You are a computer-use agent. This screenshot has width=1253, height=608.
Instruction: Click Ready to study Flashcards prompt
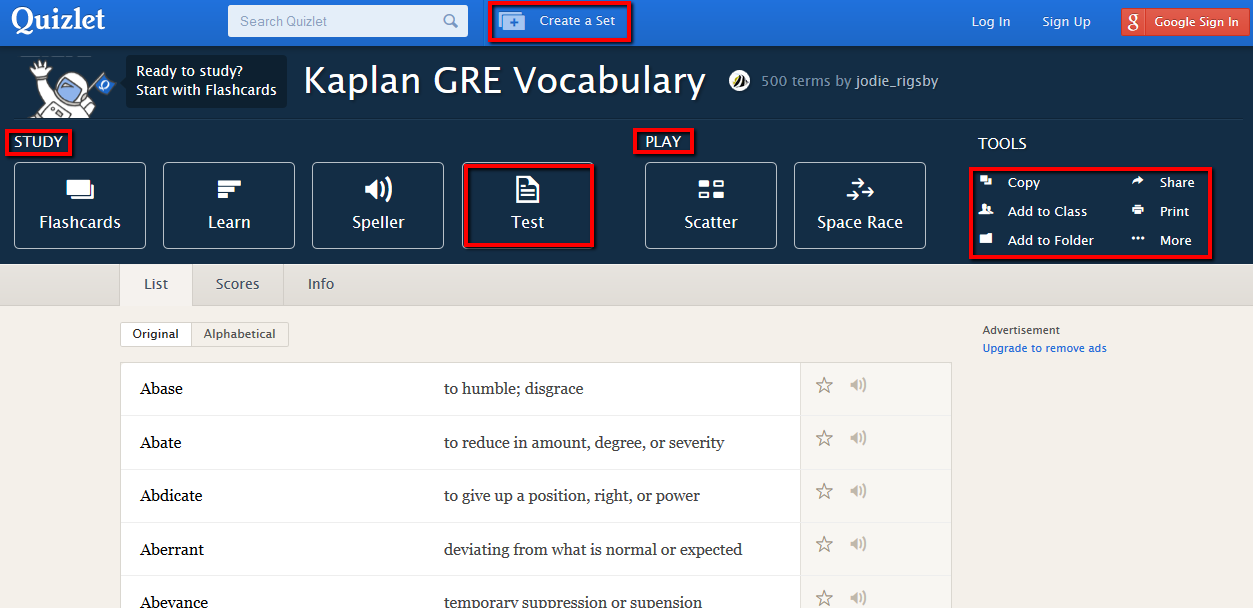pyautogui.click(x=206, y=81)
